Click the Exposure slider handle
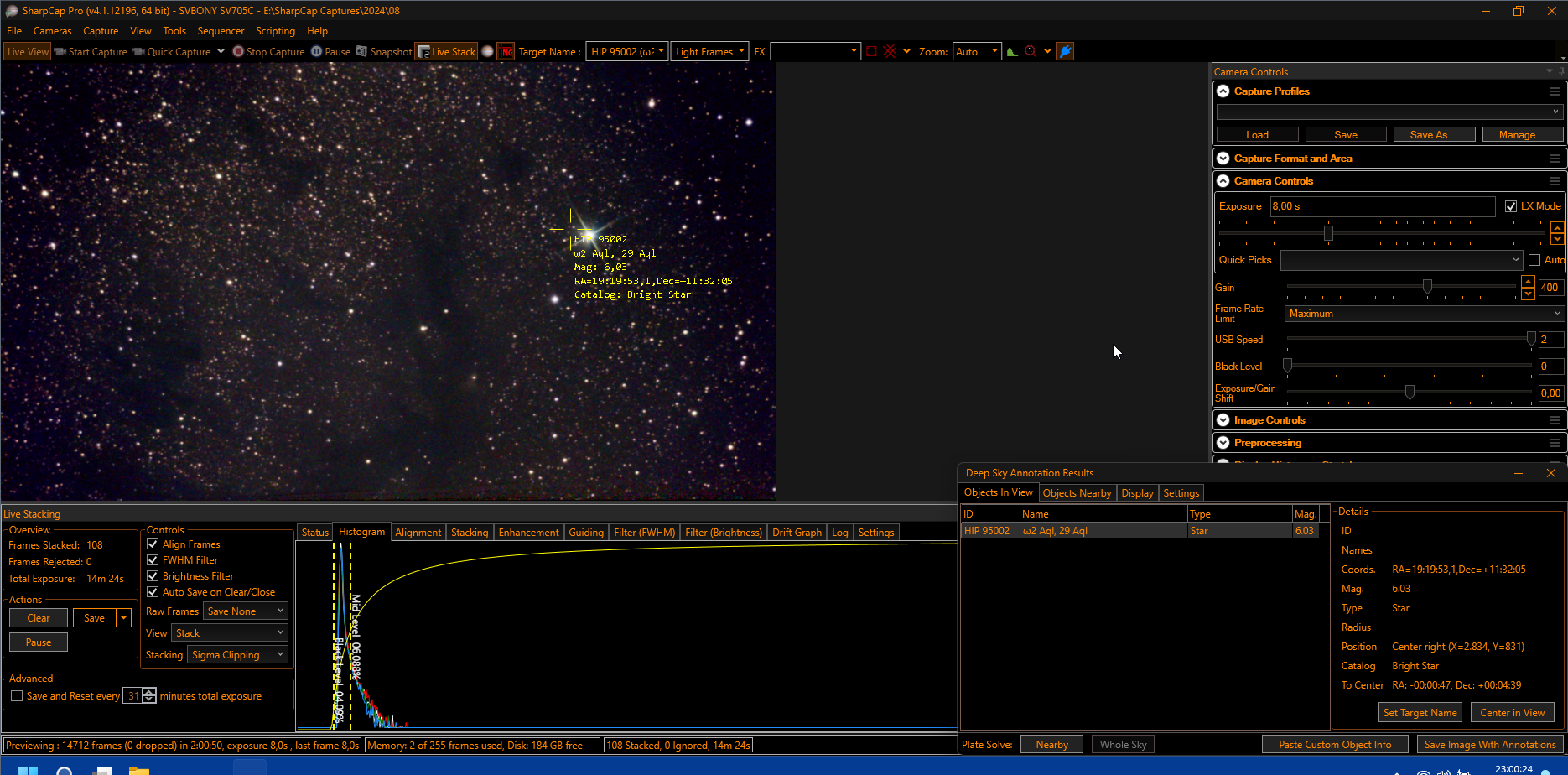The image size is (1568, 775). point(1328,233)
